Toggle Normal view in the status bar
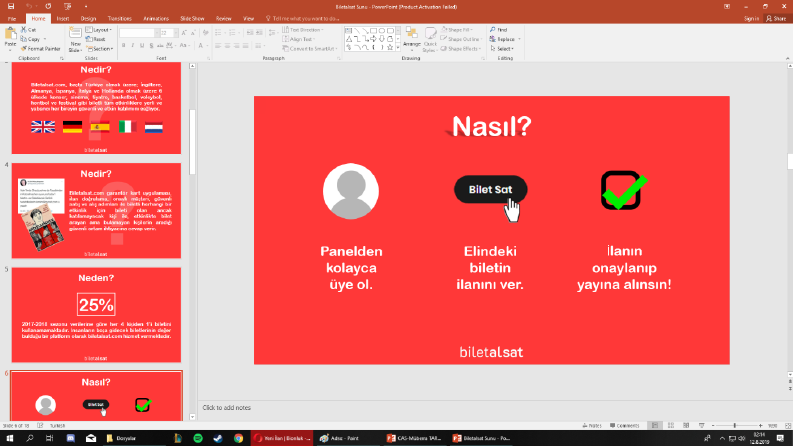 pos(655,426)
